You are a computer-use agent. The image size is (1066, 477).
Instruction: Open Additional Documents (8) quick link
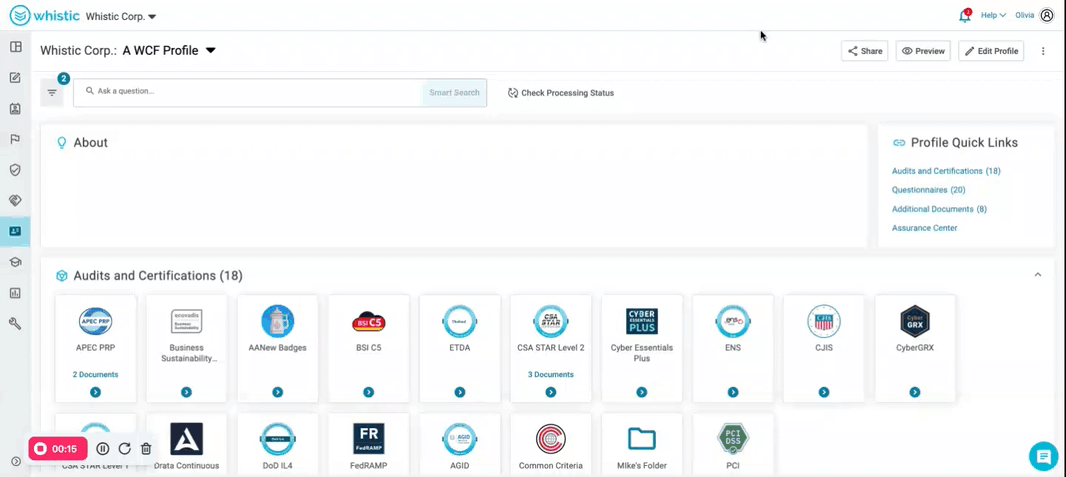click(x=940, y=209)
